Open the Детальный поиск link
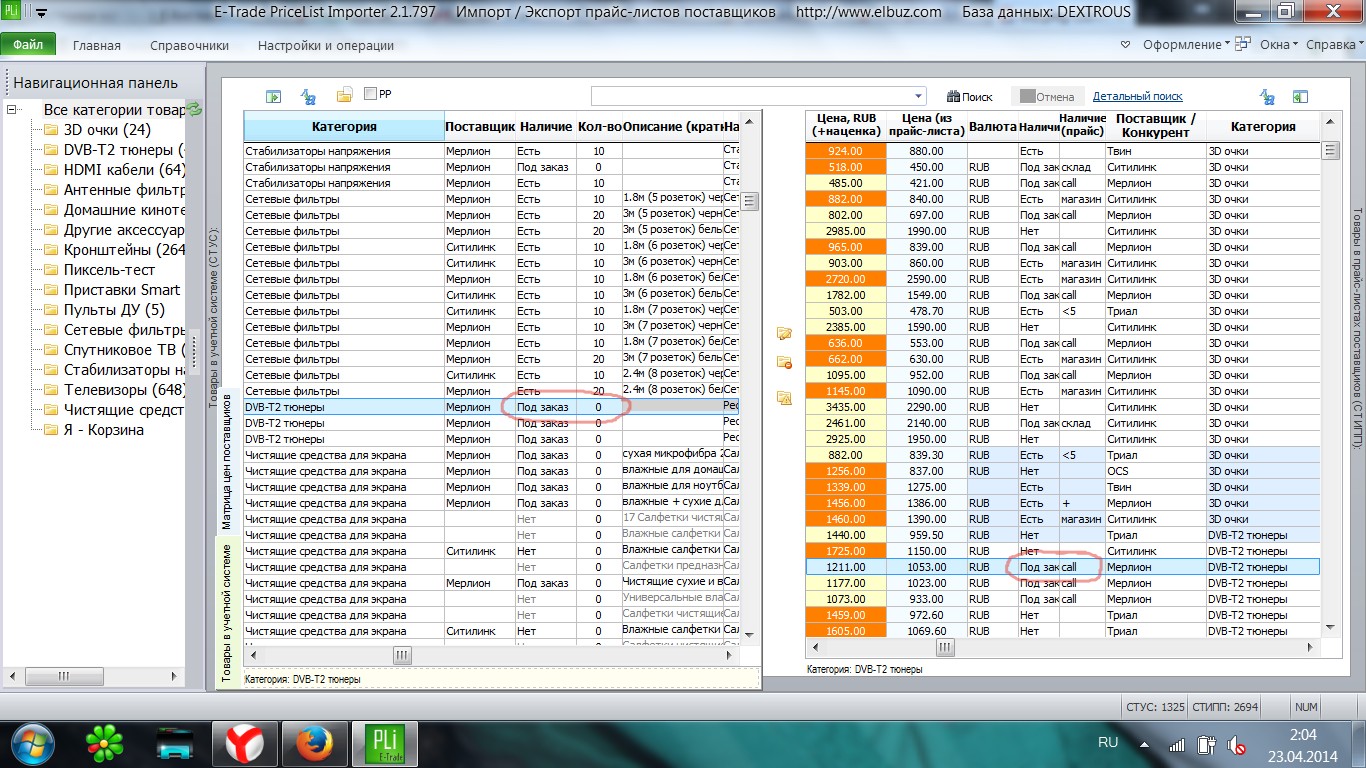 [x=1138, y=97]
